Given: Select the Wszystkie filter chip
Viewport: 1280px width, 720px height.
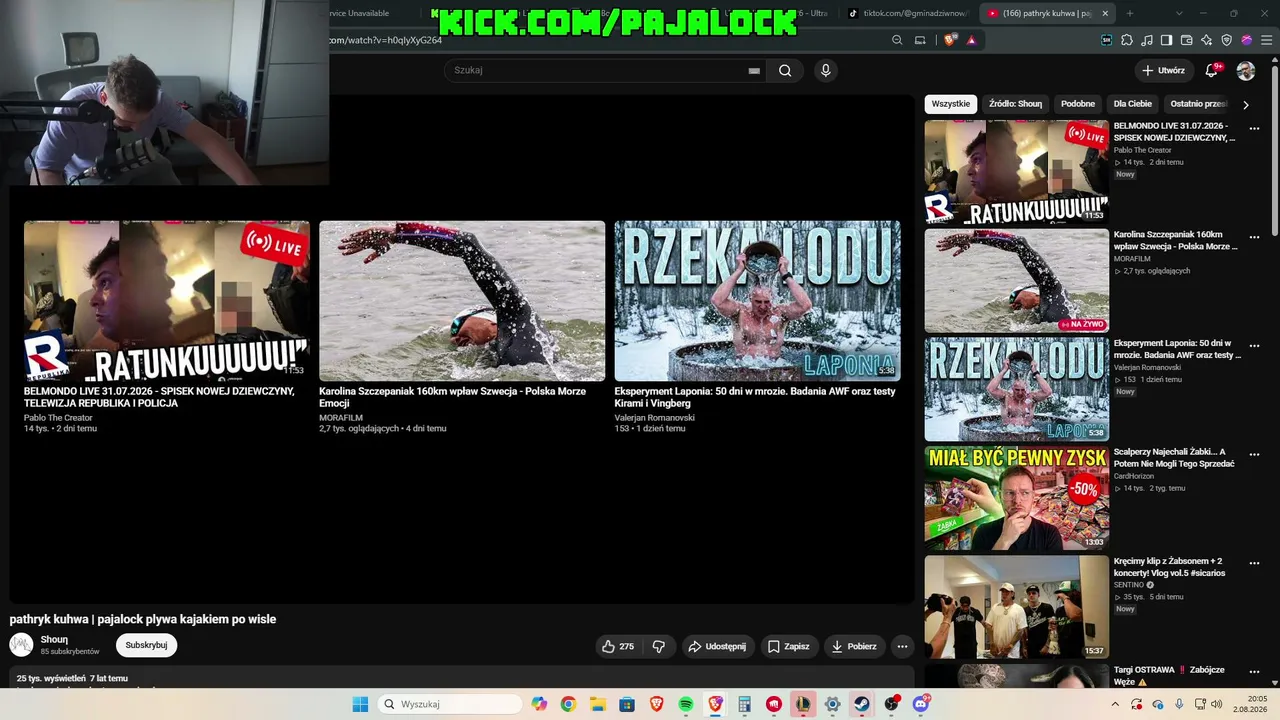Looking at the screenshot, I should tap(950, 104).
